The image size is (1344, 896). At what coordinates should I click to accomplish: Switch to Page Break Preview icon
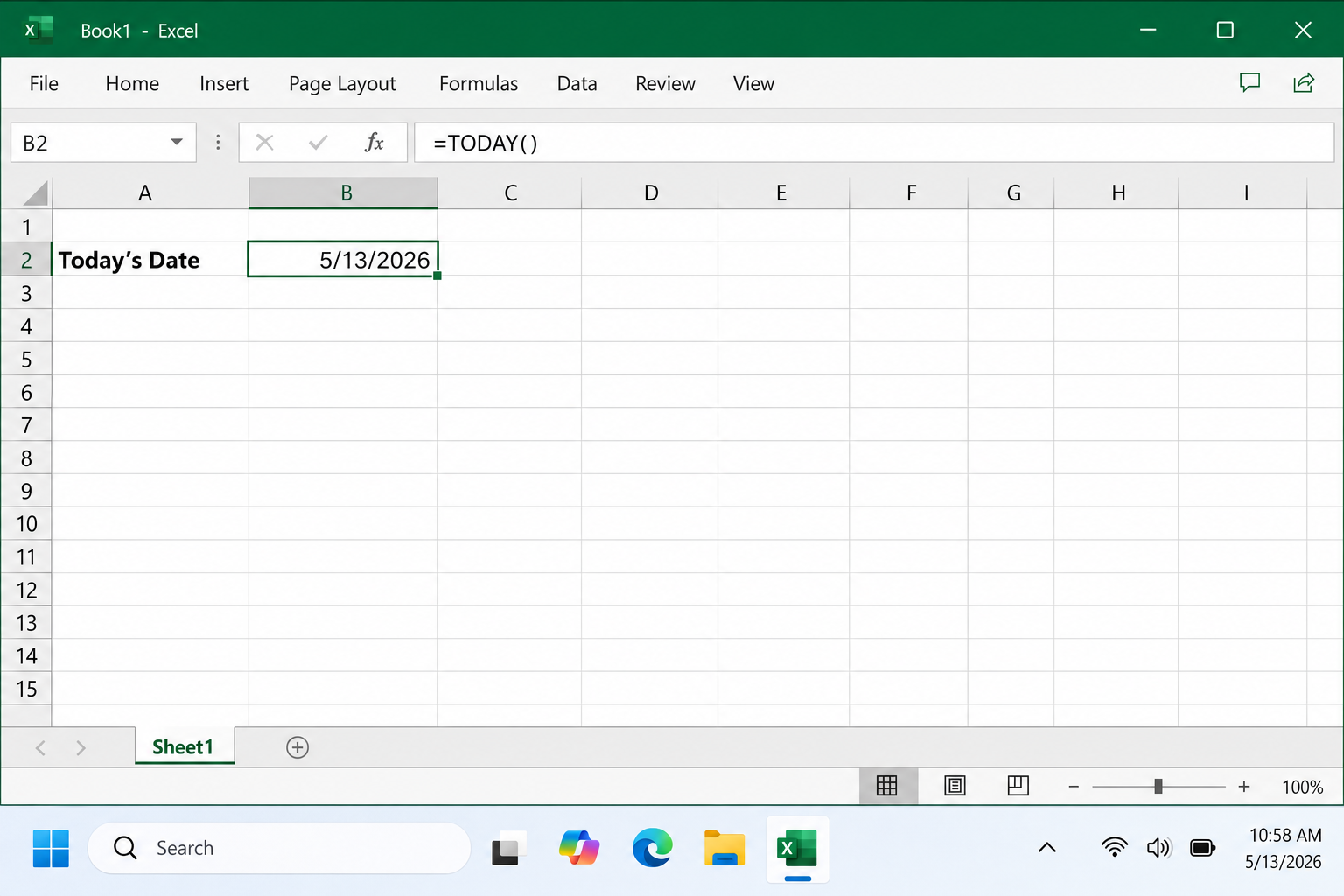[x=1018, y=786]
